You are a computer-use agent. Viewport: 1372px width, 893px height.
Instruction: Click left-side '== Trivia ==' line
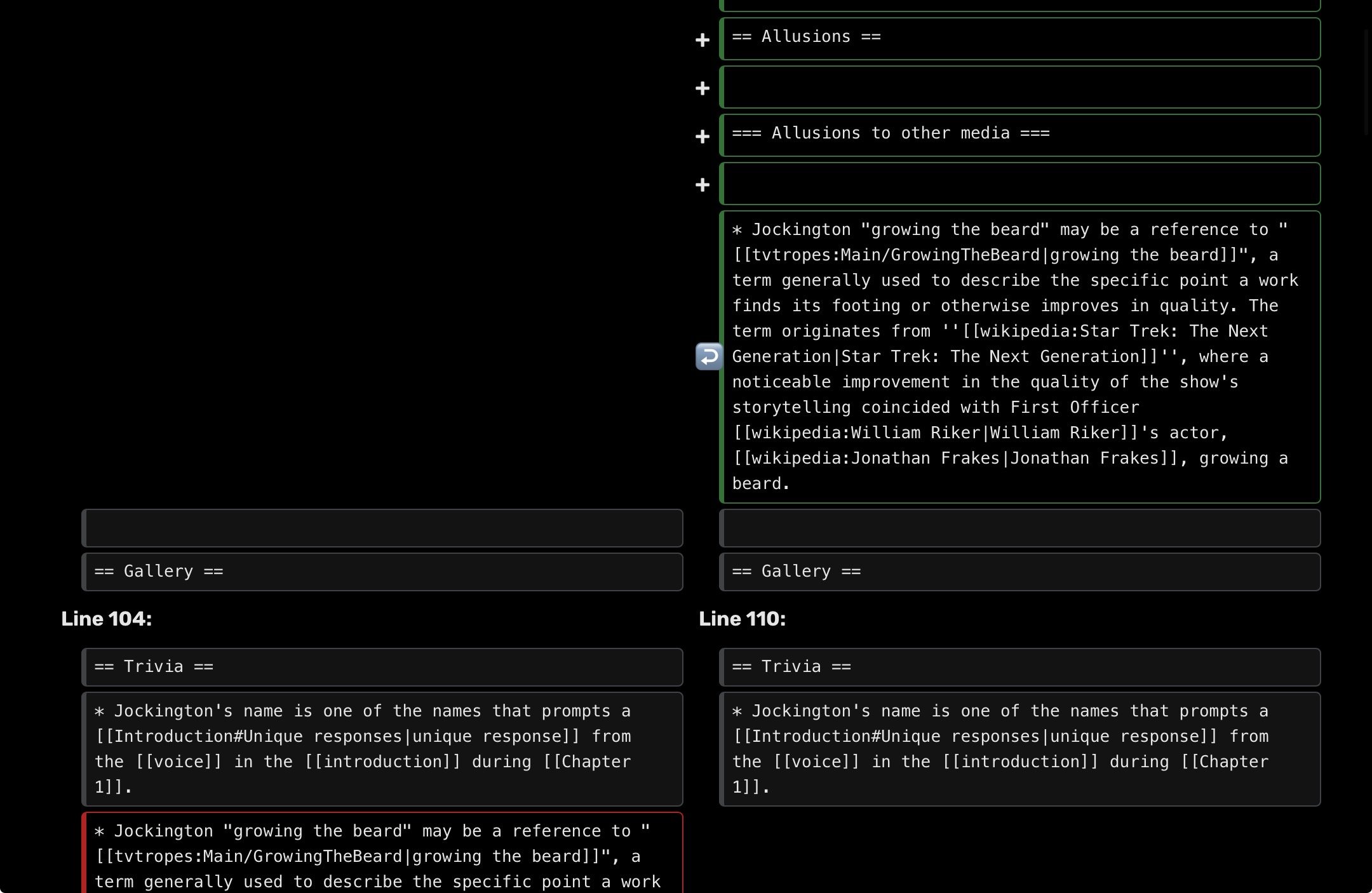click(382, 667)
